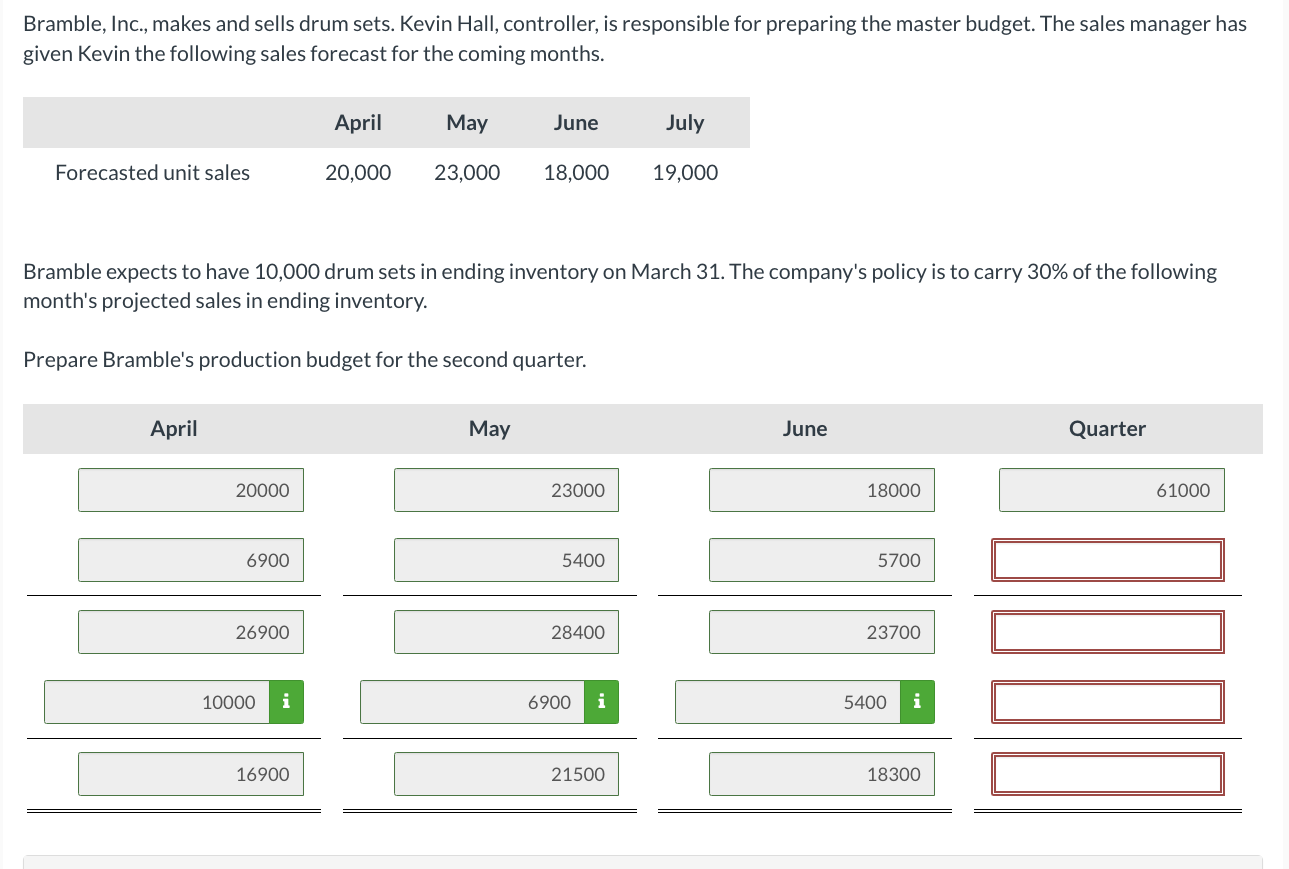Click the info icon next to April 10000
Image resolution: width=1289 pixels, height=869 pixels.
pyautogui.click(x=286, y=702)
